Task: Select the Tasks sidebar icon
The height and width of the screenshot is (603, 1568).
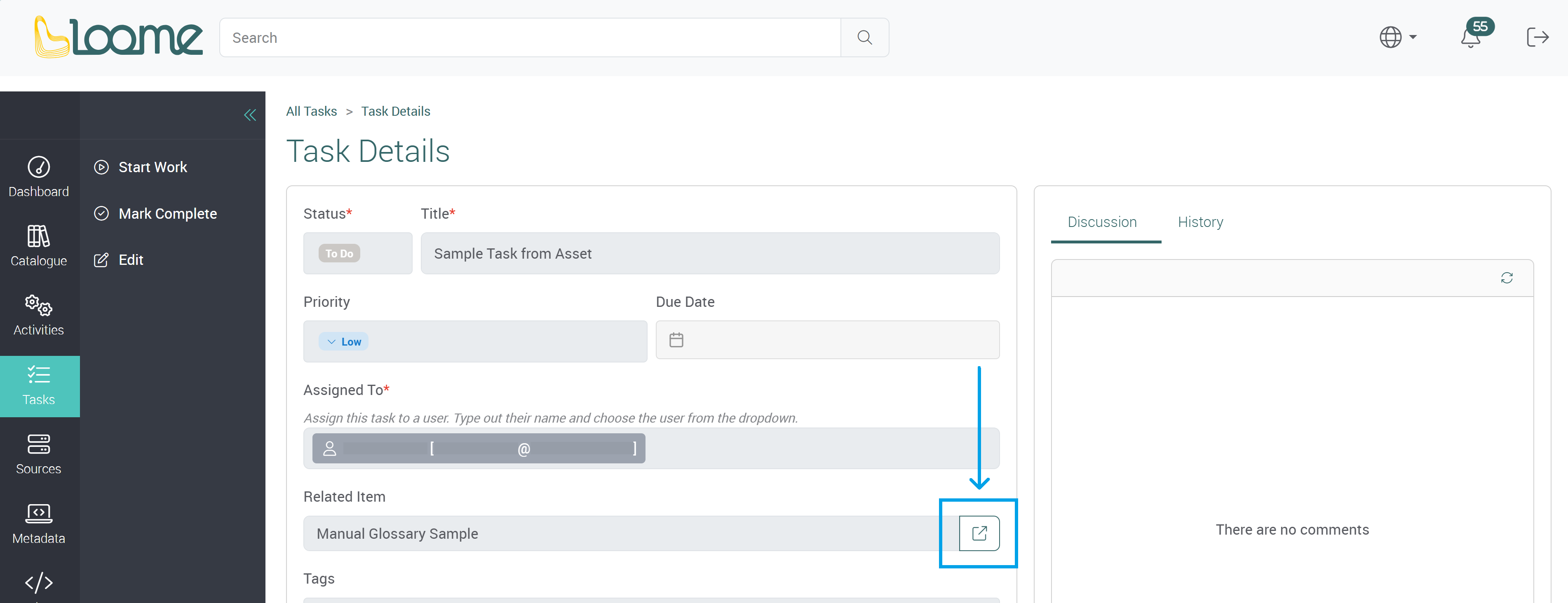Action: coord(38,385)
